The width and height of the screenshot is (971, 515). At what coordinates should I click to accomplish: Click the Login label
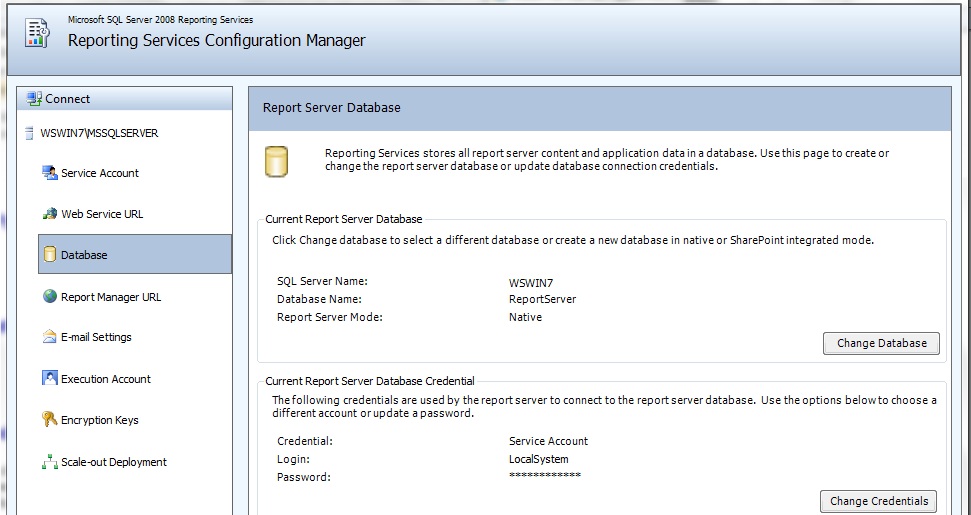pyautogui.click(x=294, y=459)
